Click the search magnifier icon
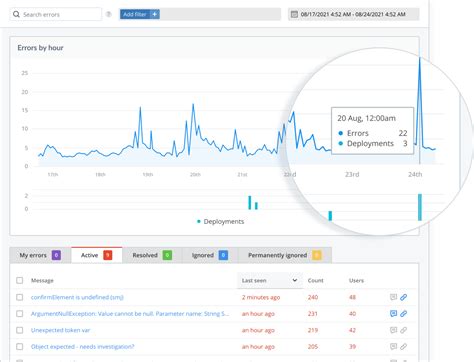The width and height of the screenshot is (474, 362). click(x=16, y=14)
